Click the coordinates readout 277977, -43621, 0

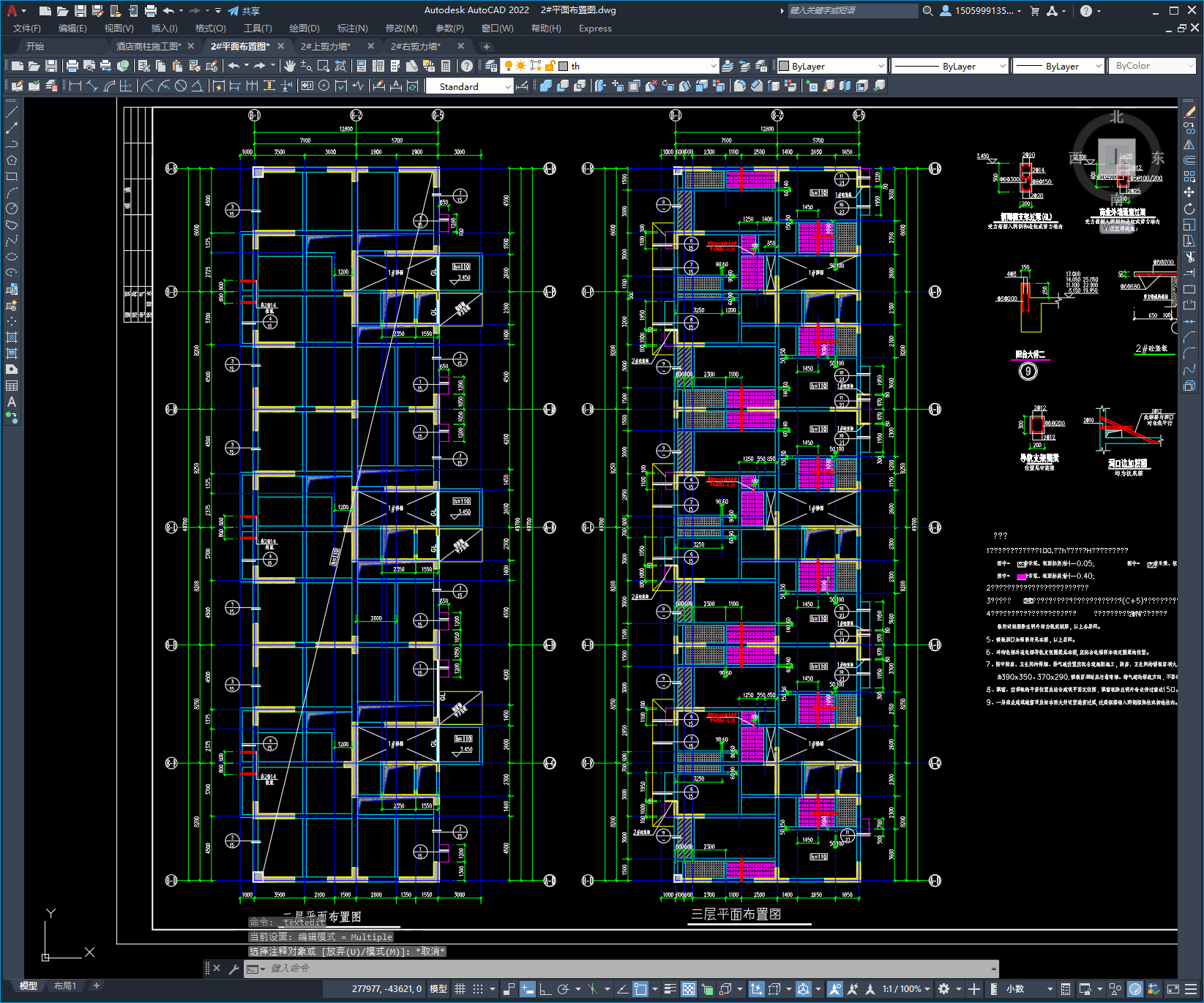[x=386, y=989]
